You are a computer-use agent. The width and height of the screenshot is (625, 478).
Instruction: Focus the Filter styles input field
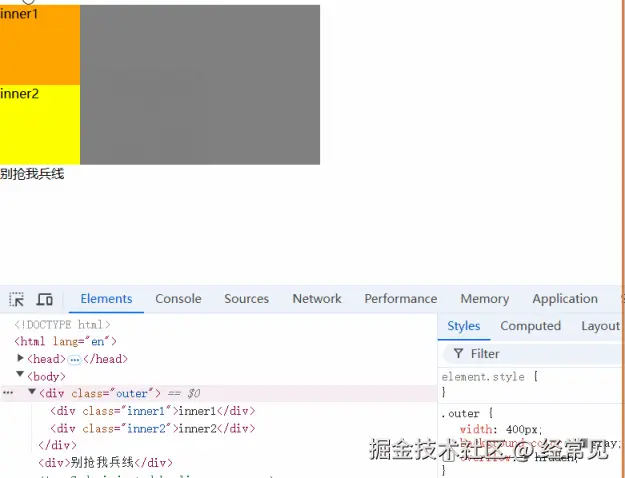tap(534, 354)
